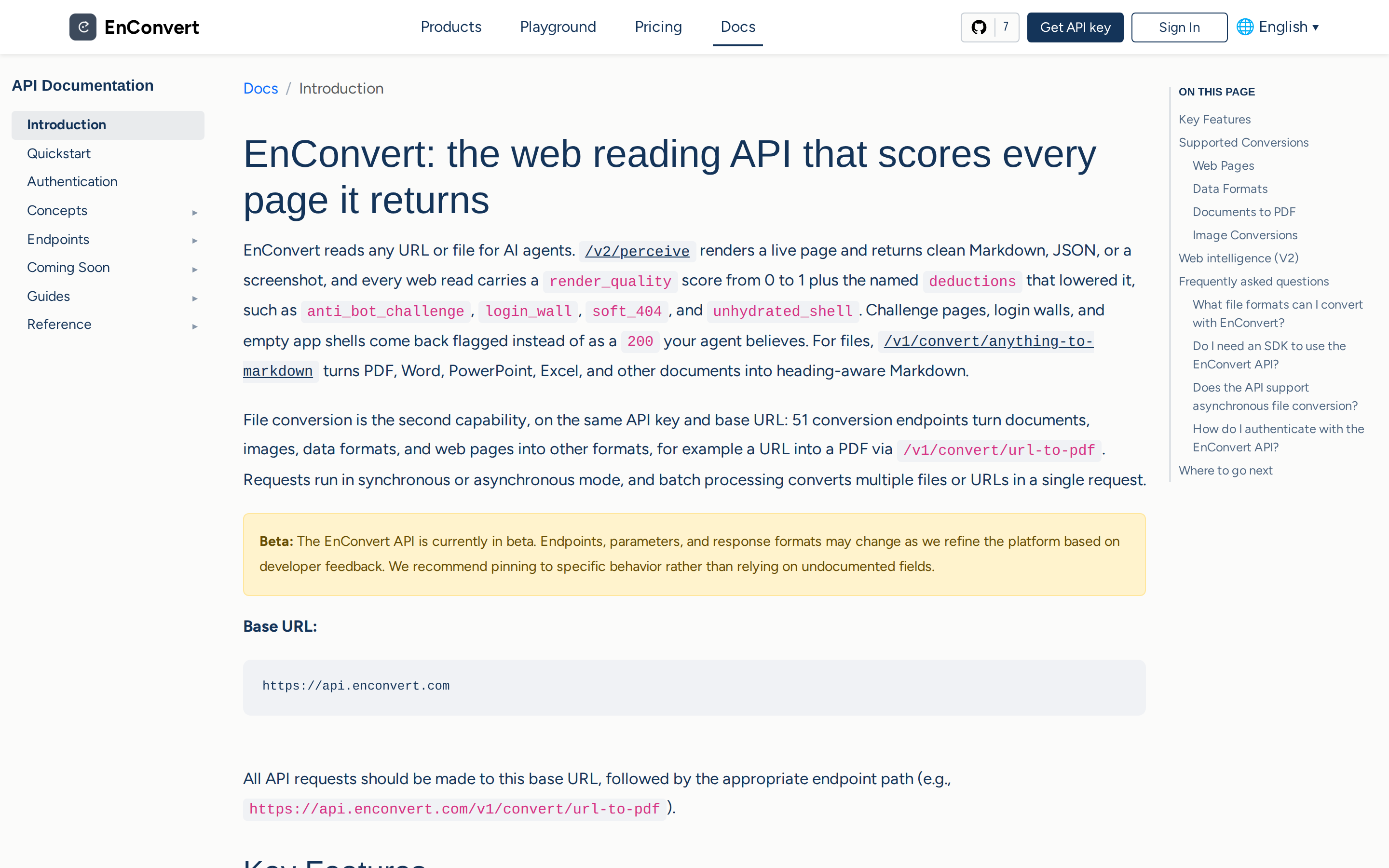This screenshot has width=1389, height=868.
Task: Click the Introduction breadcrumb text
Action: (x=341, y=88)
